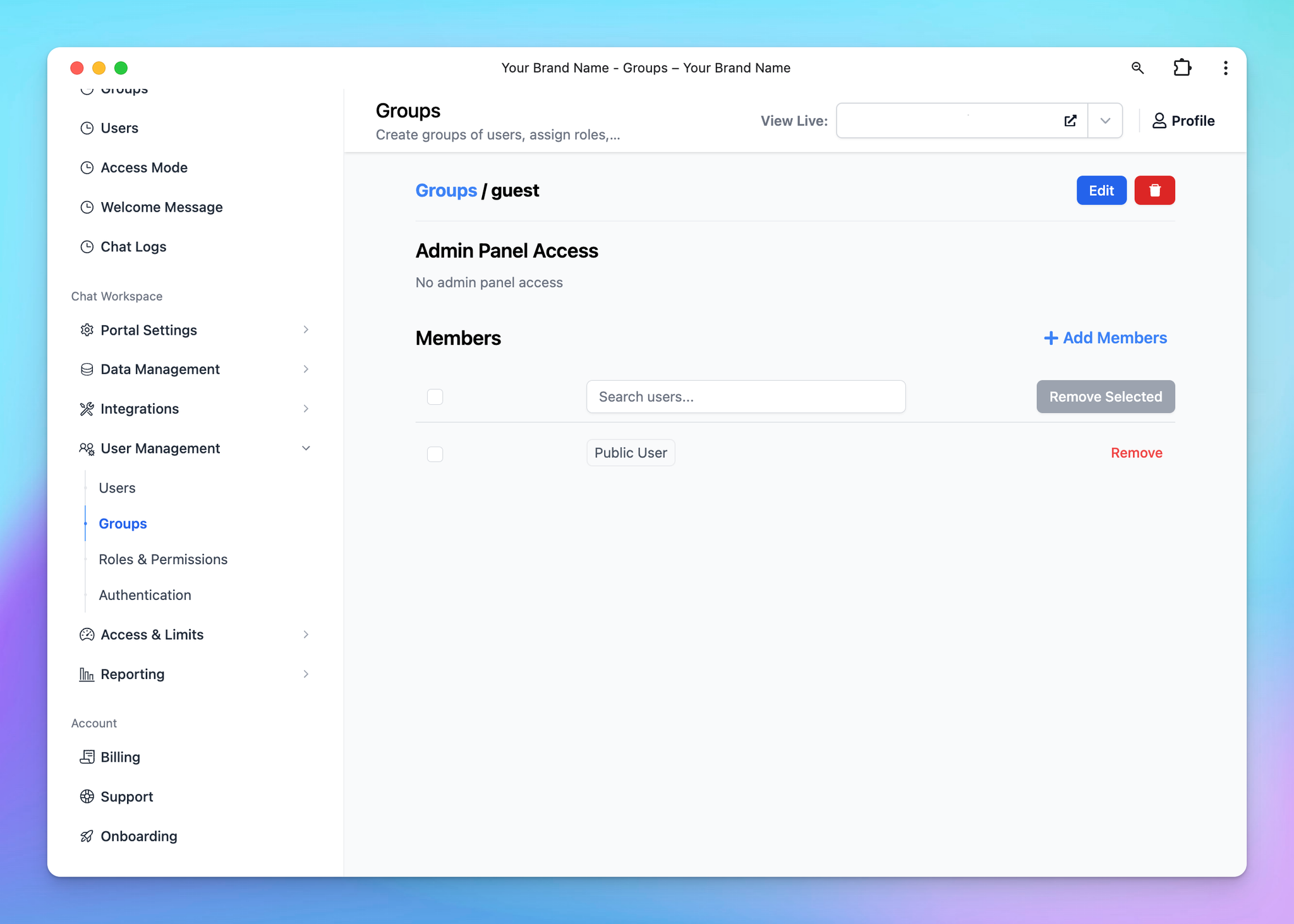
Task: Click the 'No admin panel access' text
Action: pos(489,282)
